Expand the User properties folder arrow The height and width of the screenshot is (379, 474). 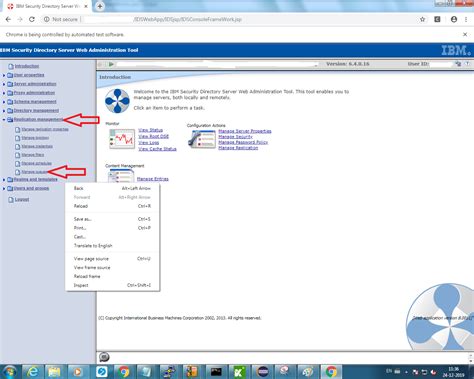pyautogui.click(x=4, y=75)
